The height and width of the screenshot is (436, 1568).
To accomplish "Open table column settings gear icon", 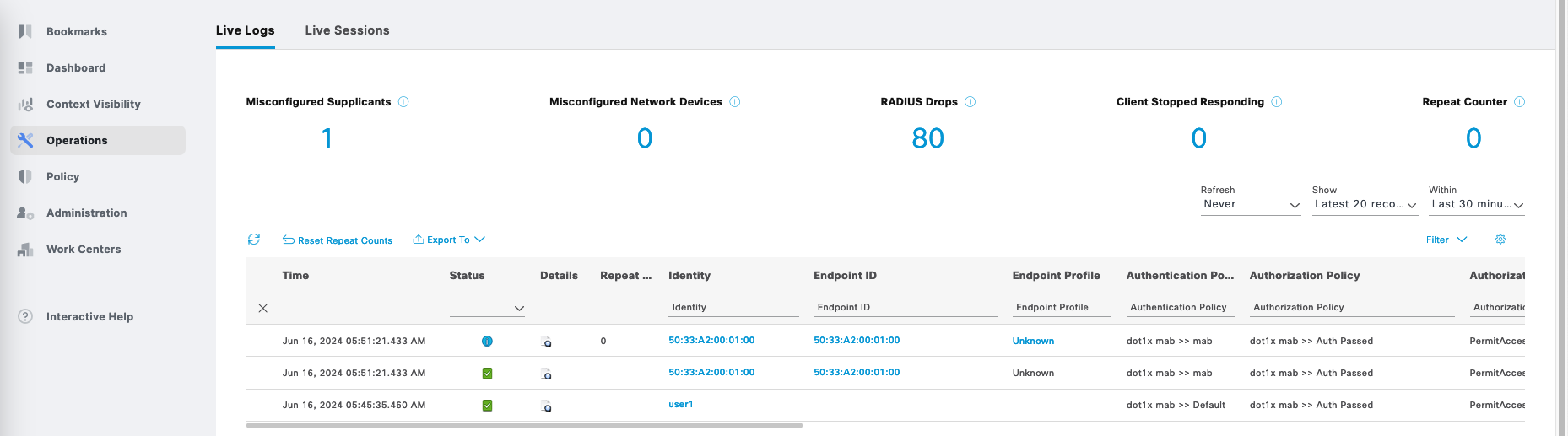I will [1500, 240].
